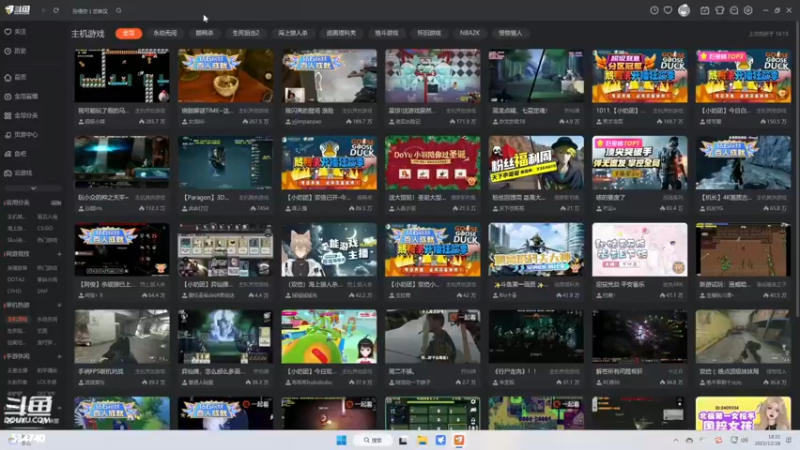
Task: Select the 全部 (All) filter tab
Action: pyautogui.click(x=129, y=33)
